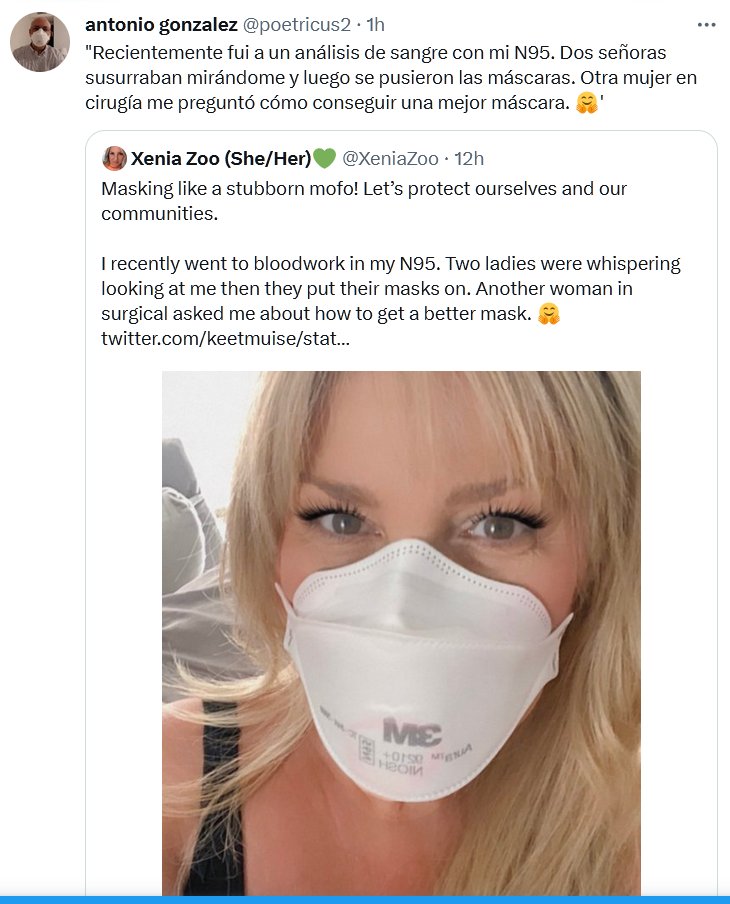Screen dimensions: 730x904
Task: Click the word "communities." in the quoted tweet
Action: coord(158,213)
